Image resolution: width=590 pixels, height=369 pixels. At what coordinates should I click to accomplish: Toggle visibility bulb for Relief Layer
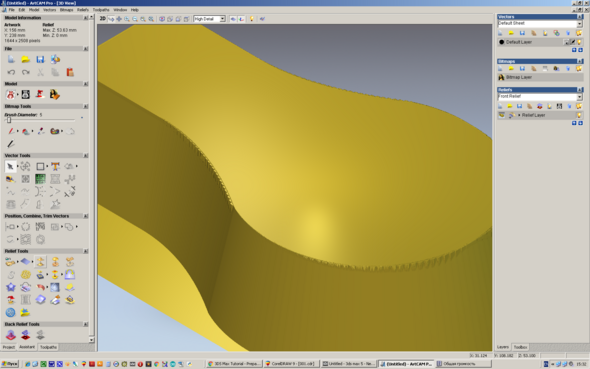coord(579,115)
